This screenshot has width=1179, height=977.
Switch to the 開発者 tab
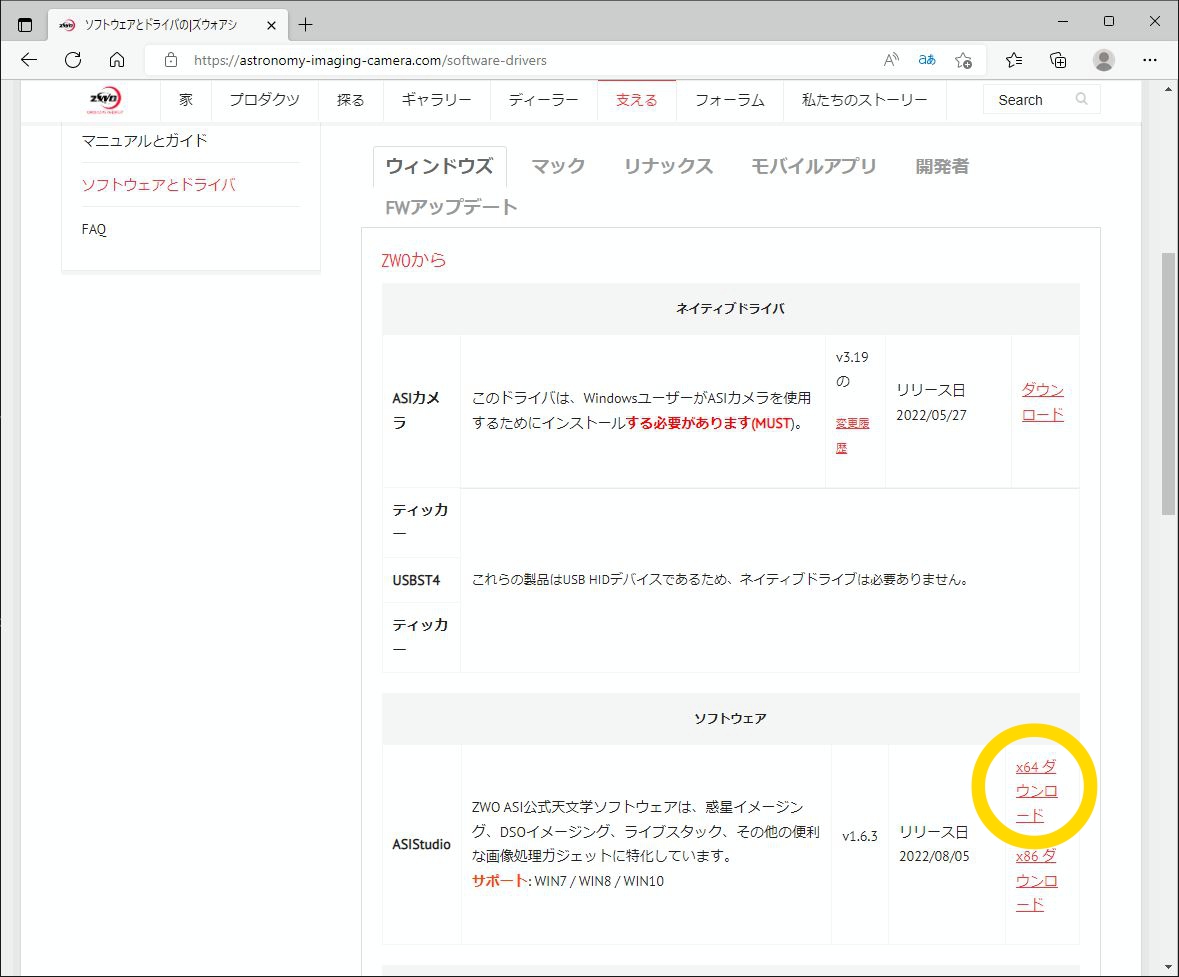point(942,166)
